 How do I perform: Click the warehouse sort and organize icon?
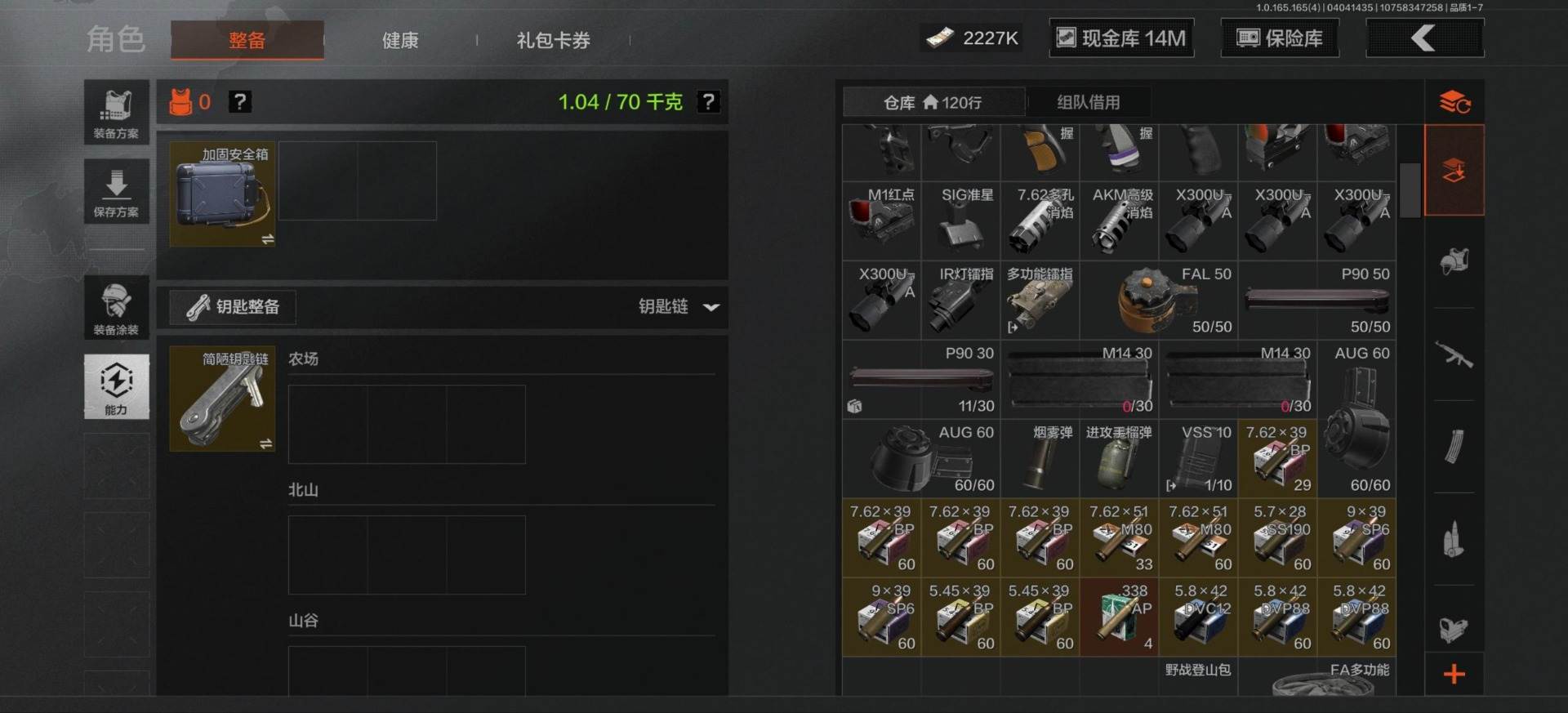click(x=1454, y=102)
